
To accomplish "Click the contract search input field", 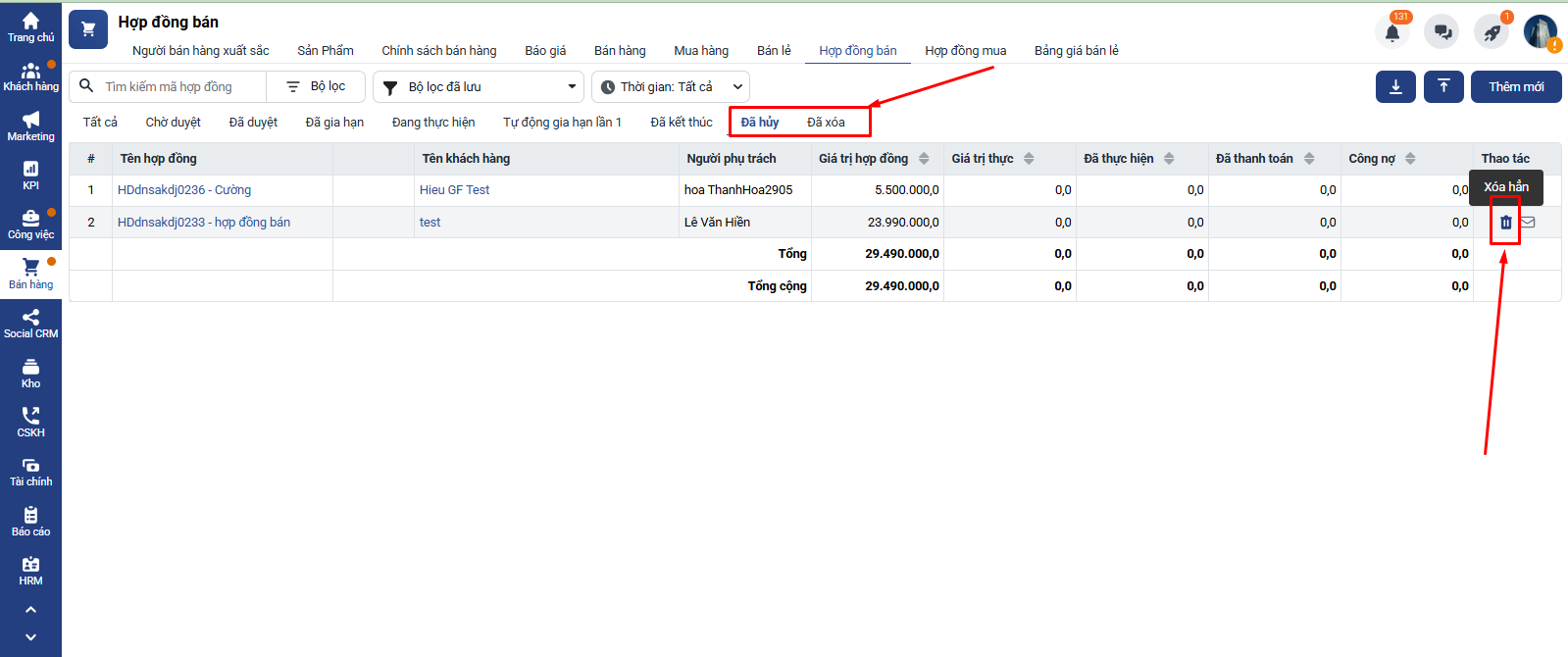I will 181,87.
